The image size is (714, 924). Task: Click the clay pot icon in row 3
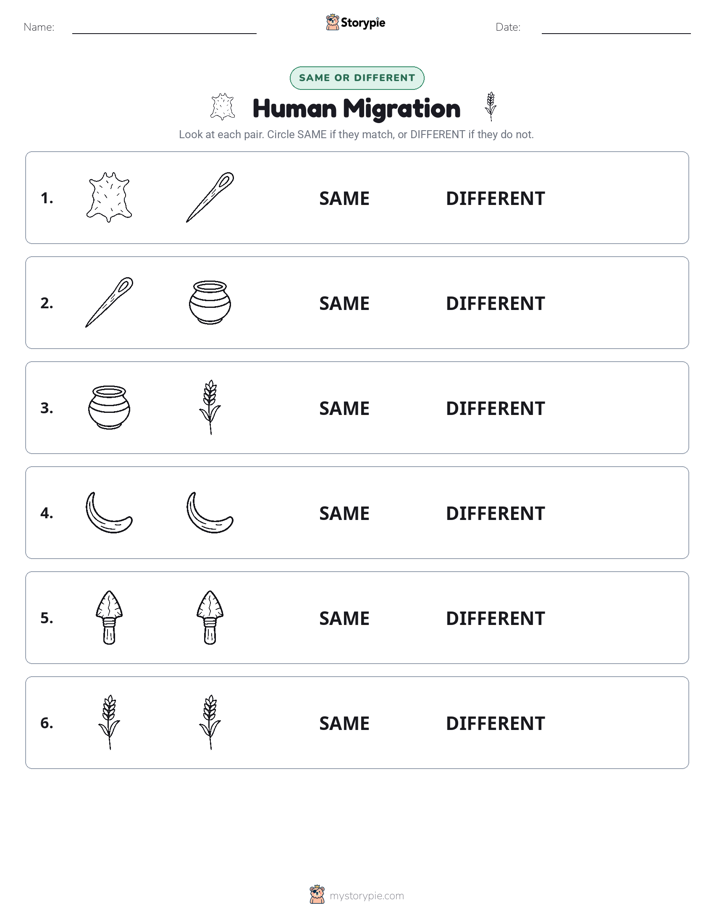109,407
